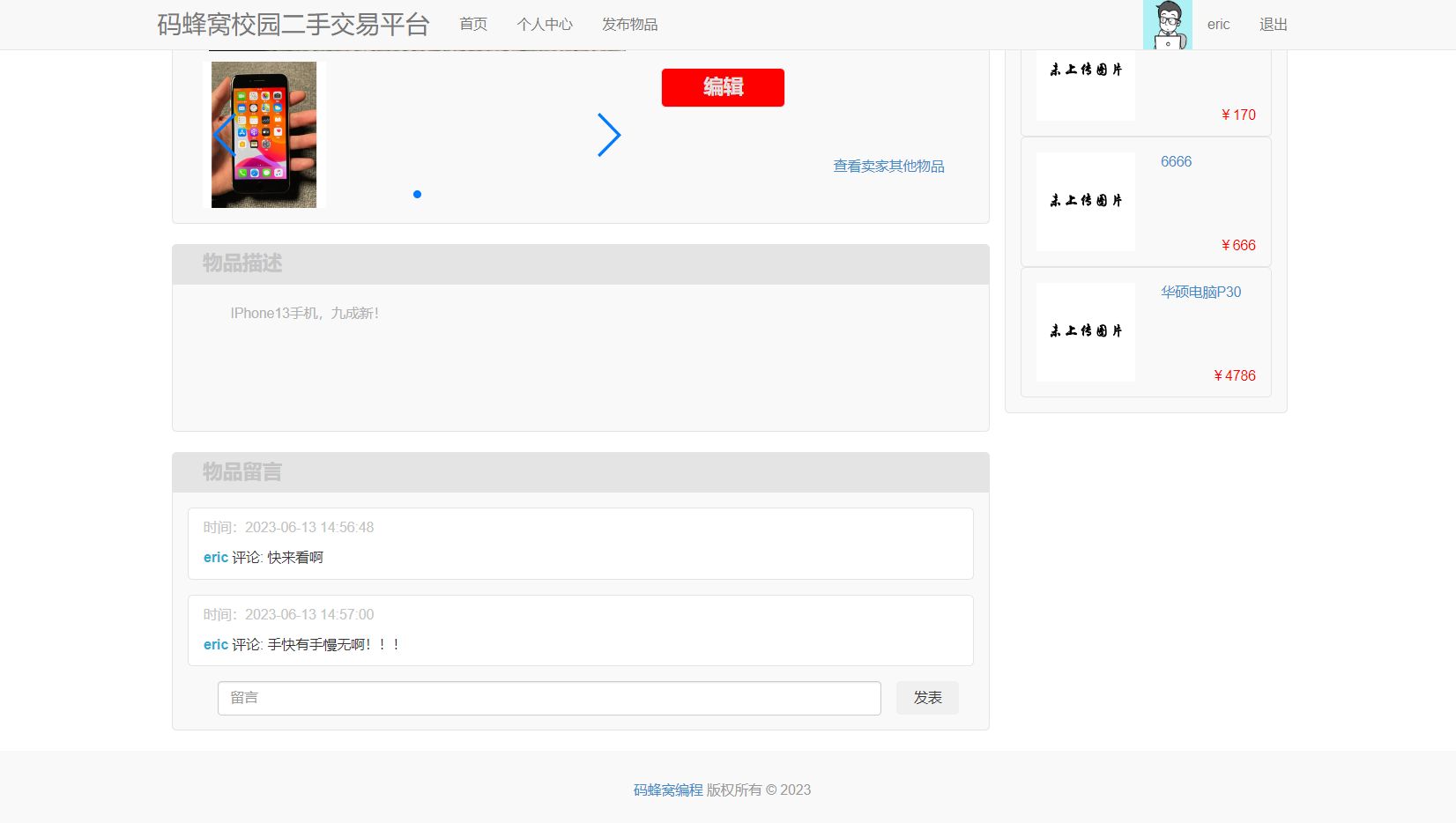Open the 6666 item listing
Image resolution: width=1456 pixels, height=823 pixels.
click(x=1176, y=161)
